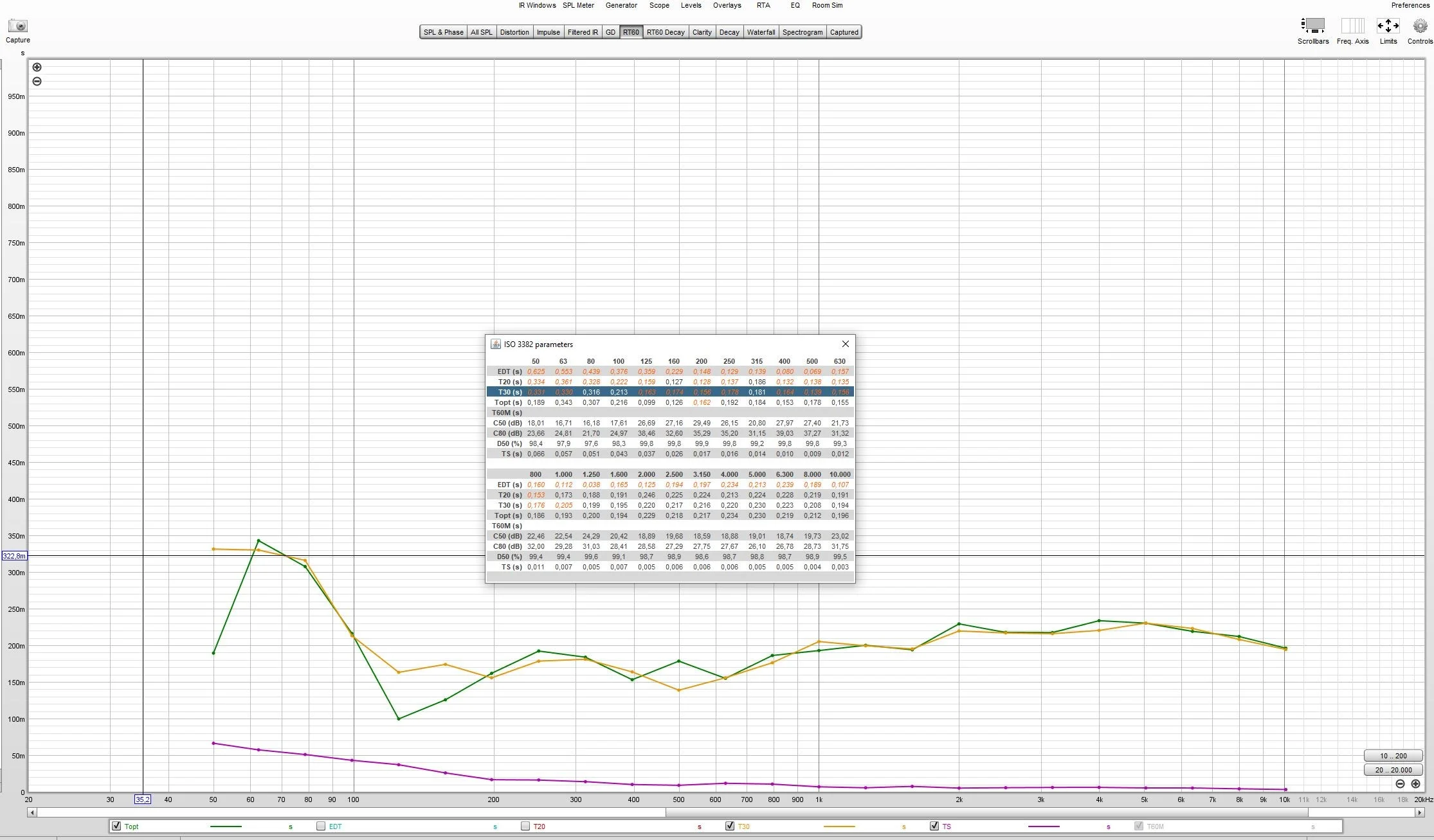Zoom in horizontally with bottom-right plus icon
Screen dimensions: 1434x840
(1415, 783)
